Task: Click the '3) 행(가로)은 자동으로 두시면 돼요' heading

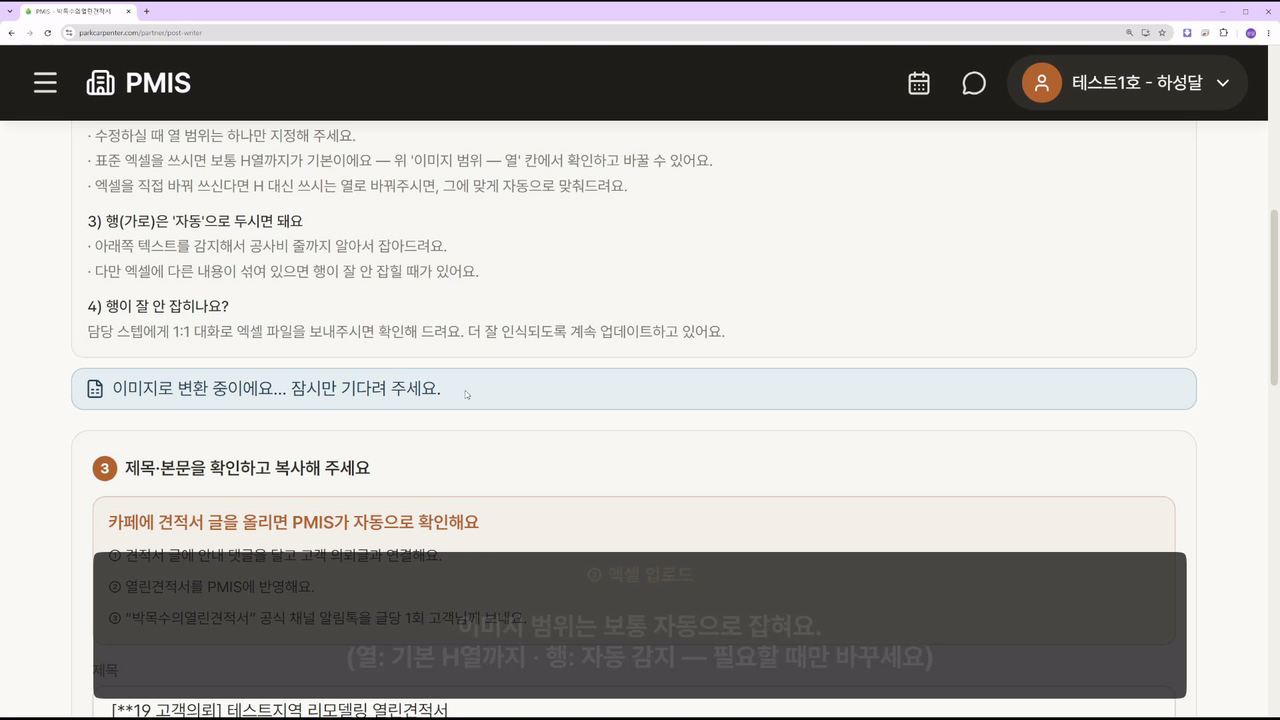Action: coord(195,221)
